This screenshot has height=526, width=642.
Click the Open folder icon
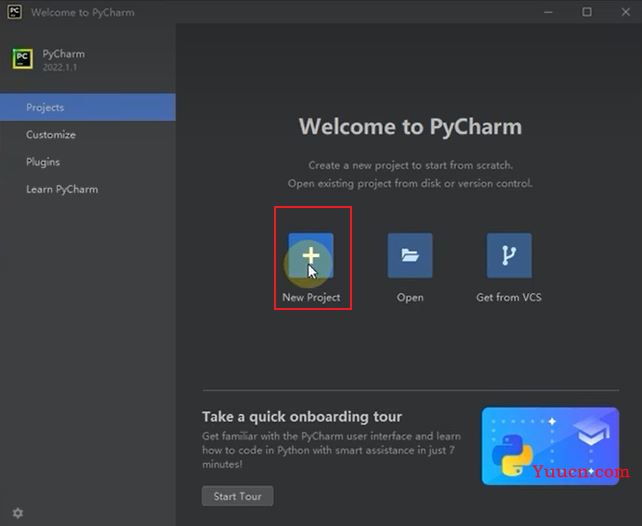pos(410,255)
